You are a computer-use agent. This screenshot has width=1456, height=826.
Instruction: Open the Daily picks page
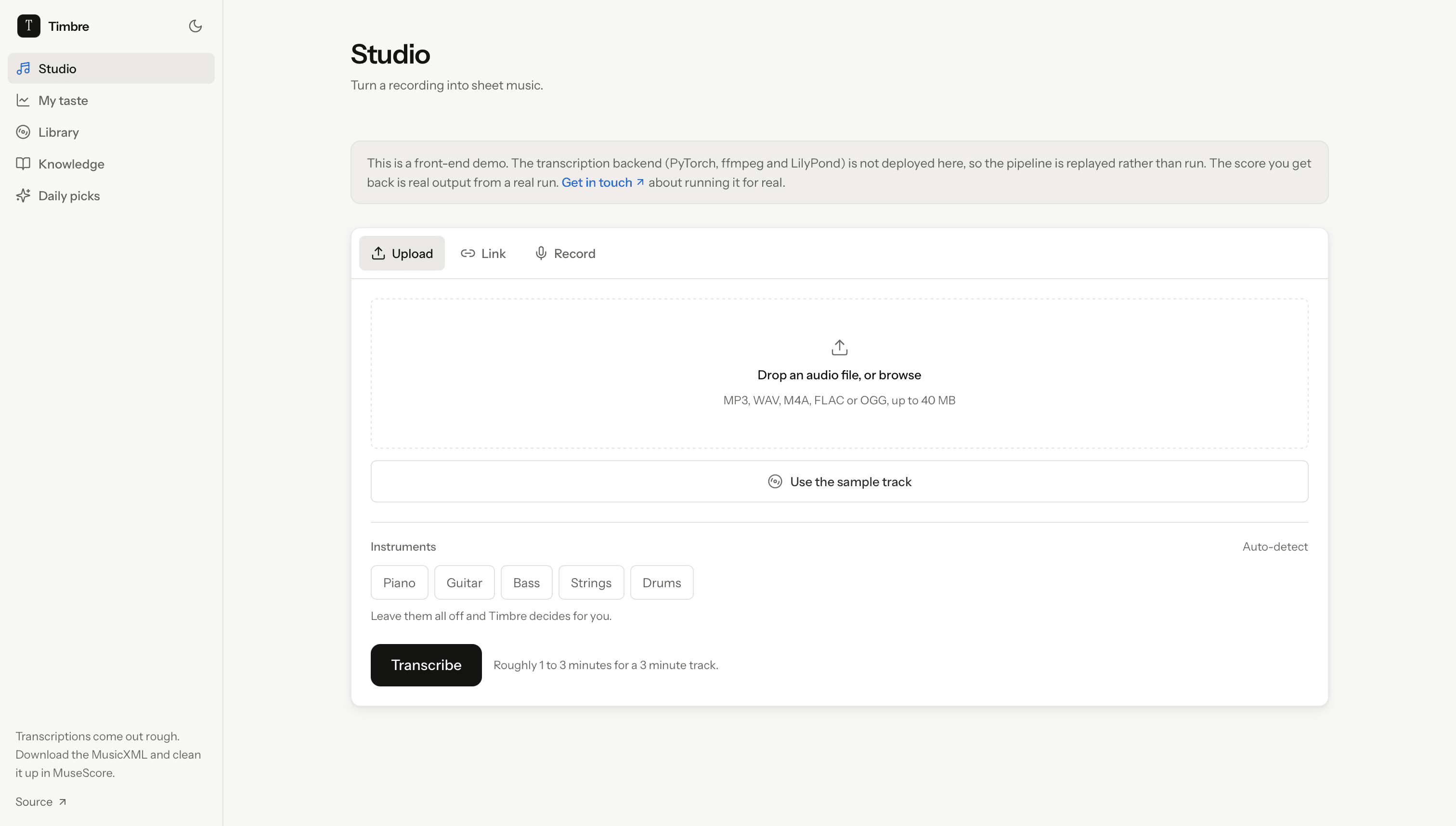tap(111, 196)
